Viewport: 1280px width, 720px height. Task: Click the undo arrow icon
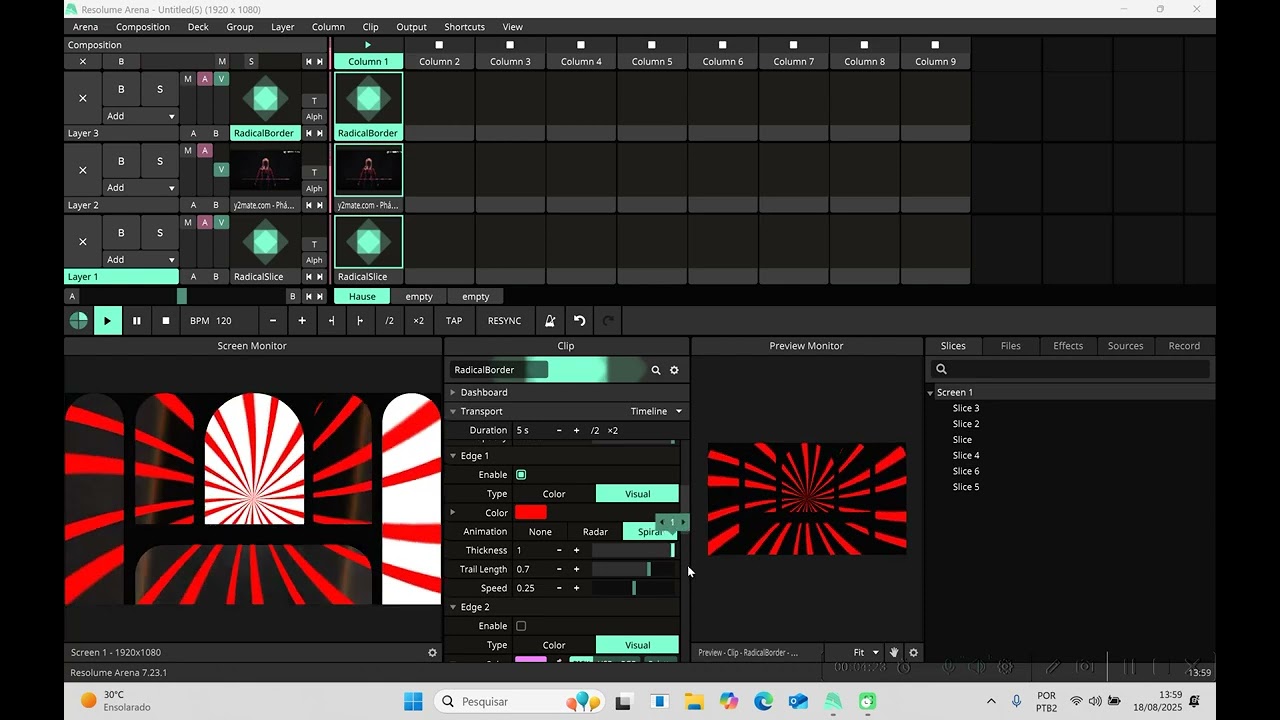tap(579, 321)
